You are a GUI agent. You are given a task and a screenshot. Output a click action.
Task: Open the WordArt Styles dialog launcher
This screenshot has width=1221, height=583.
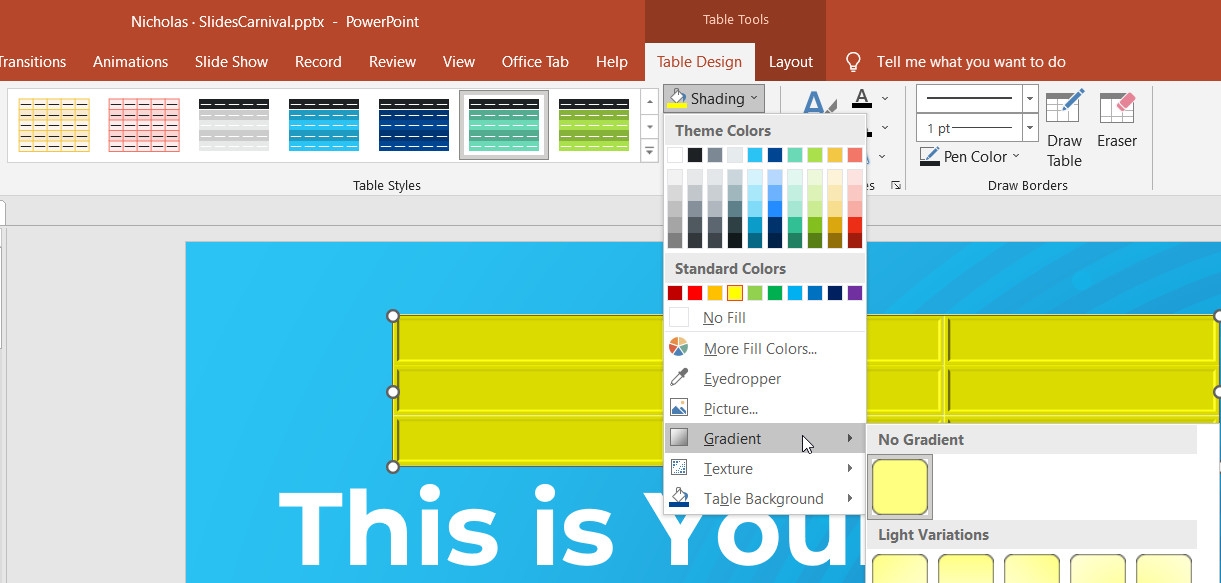pyautogui.click(x=896, y=185)
